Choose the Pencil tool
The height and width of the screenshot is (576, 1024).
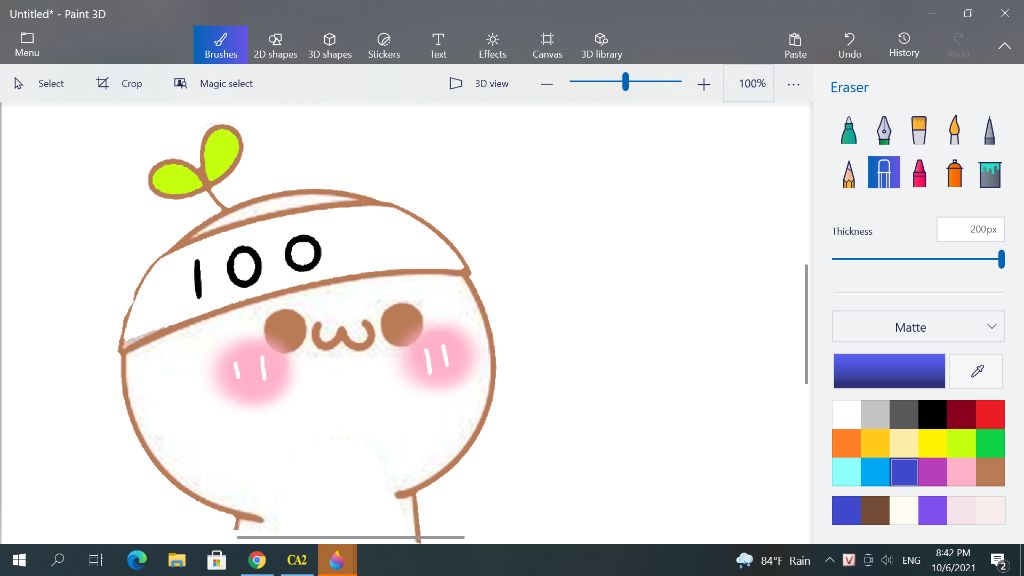pyautogui.click(x=848, y=173)
